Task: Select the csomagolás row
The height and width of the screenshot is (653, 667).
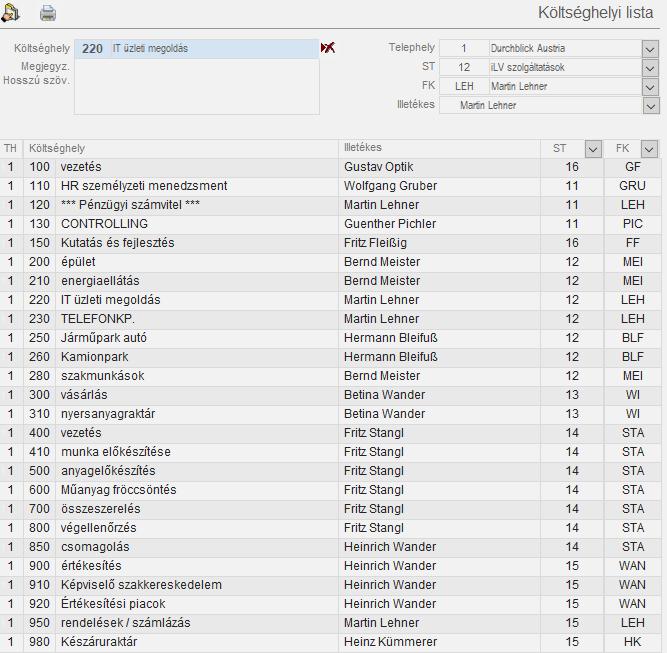Action: click(x=330, y=547)
